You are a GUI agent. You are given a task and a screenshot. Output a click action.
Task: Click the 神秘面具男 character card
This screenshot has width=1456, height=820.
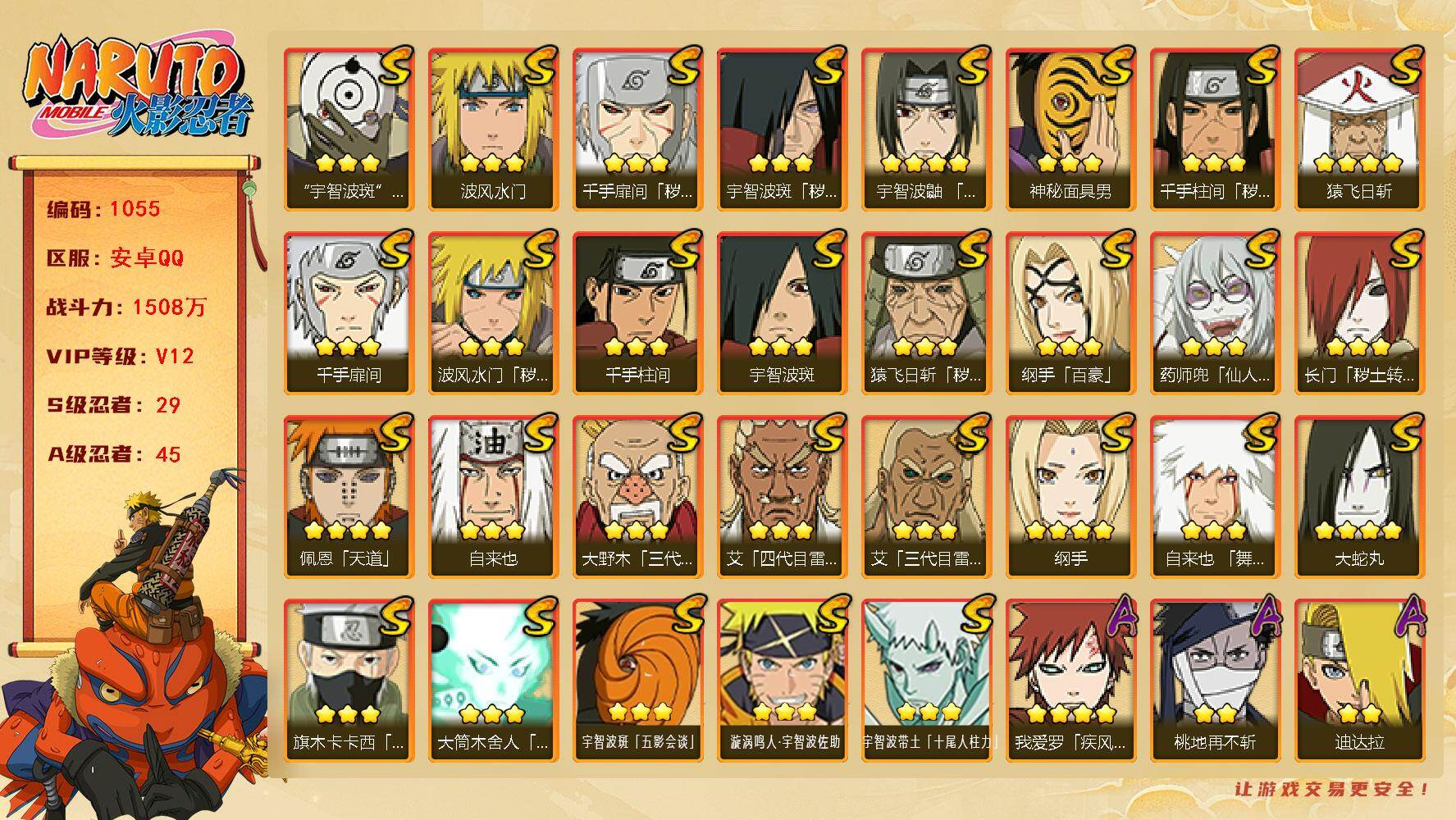(1070, 129)
